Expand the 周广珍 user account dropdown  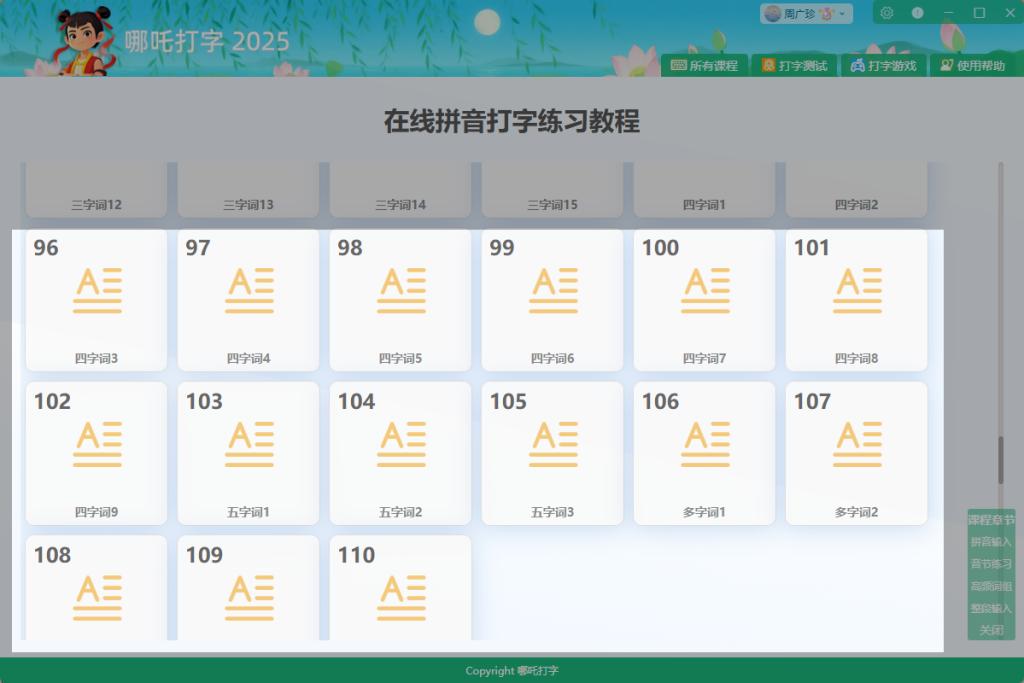click(x=806, y=13)
